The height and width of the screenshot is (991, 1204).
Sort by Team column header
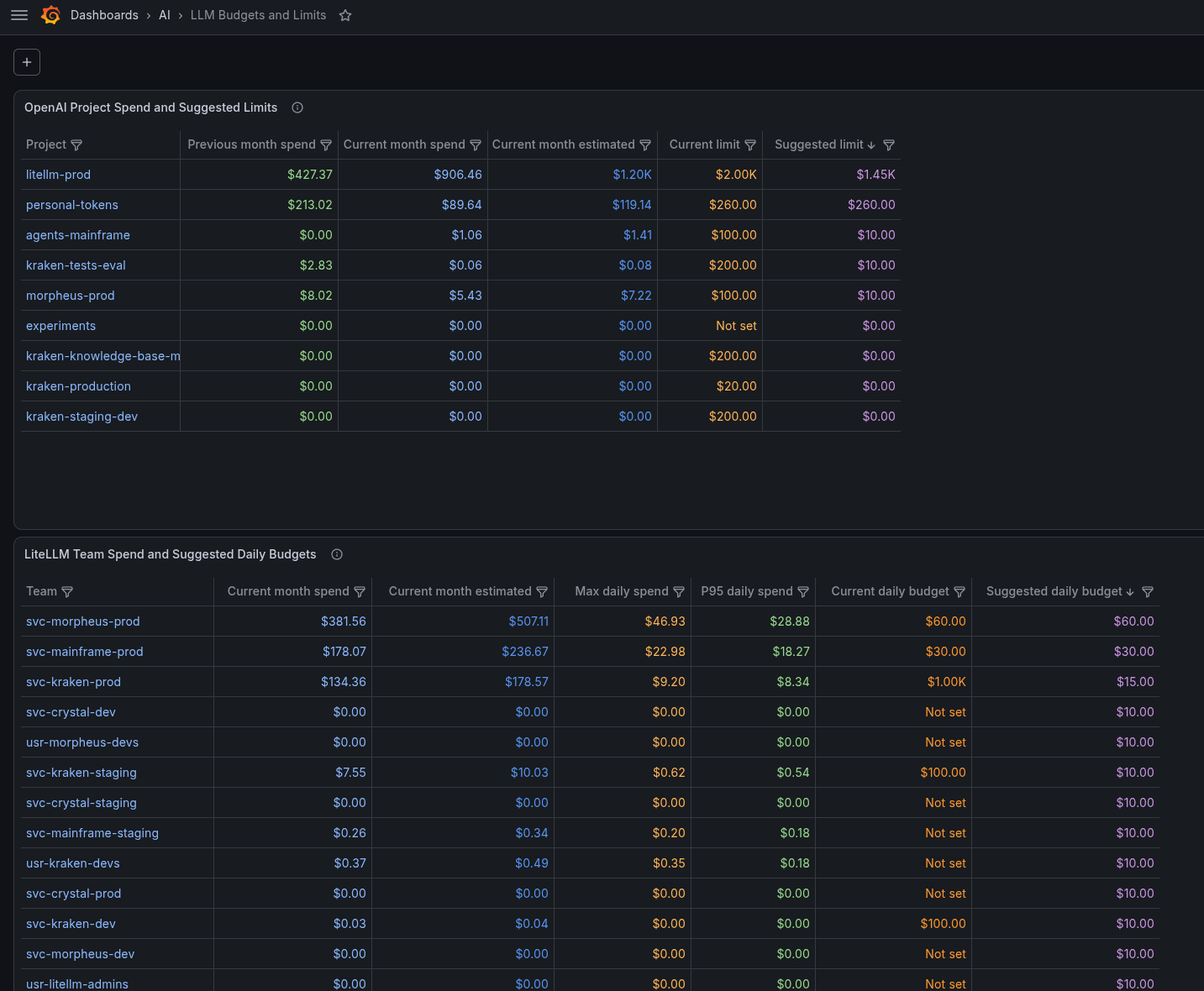click(x=42, y=591)
